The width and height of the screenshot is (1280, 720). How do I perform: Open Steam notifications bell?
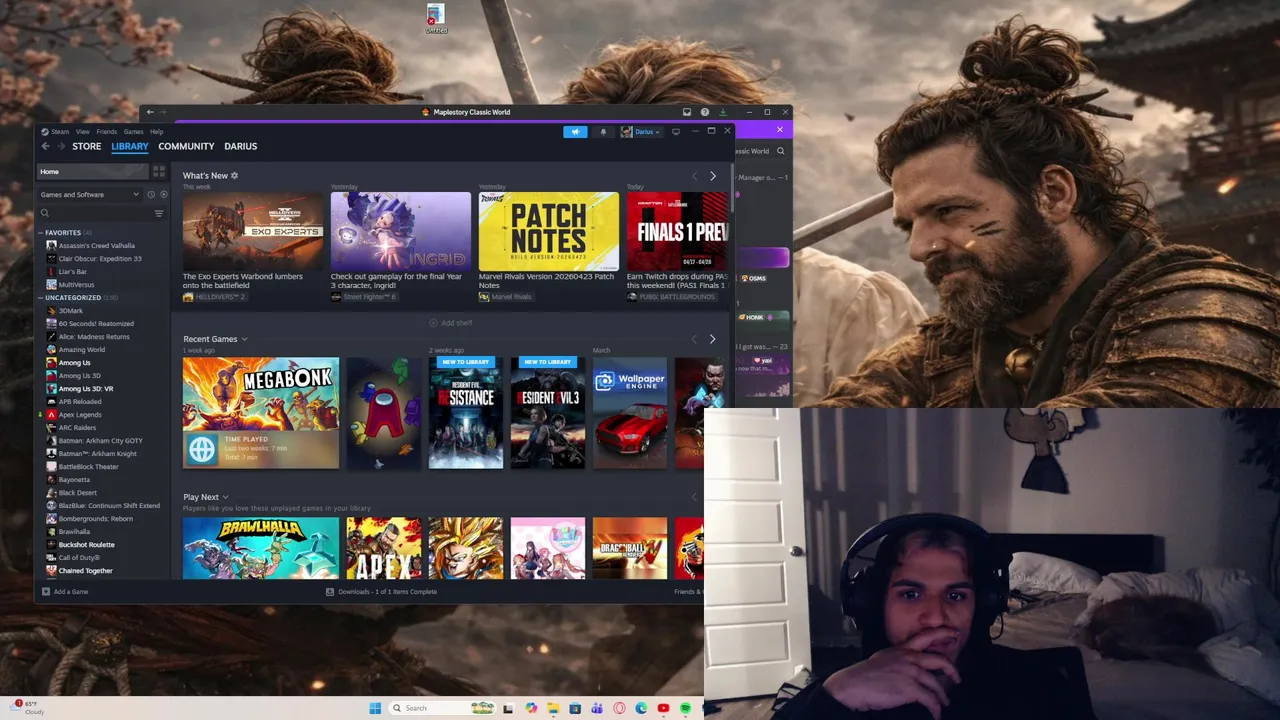pos(603,131)
